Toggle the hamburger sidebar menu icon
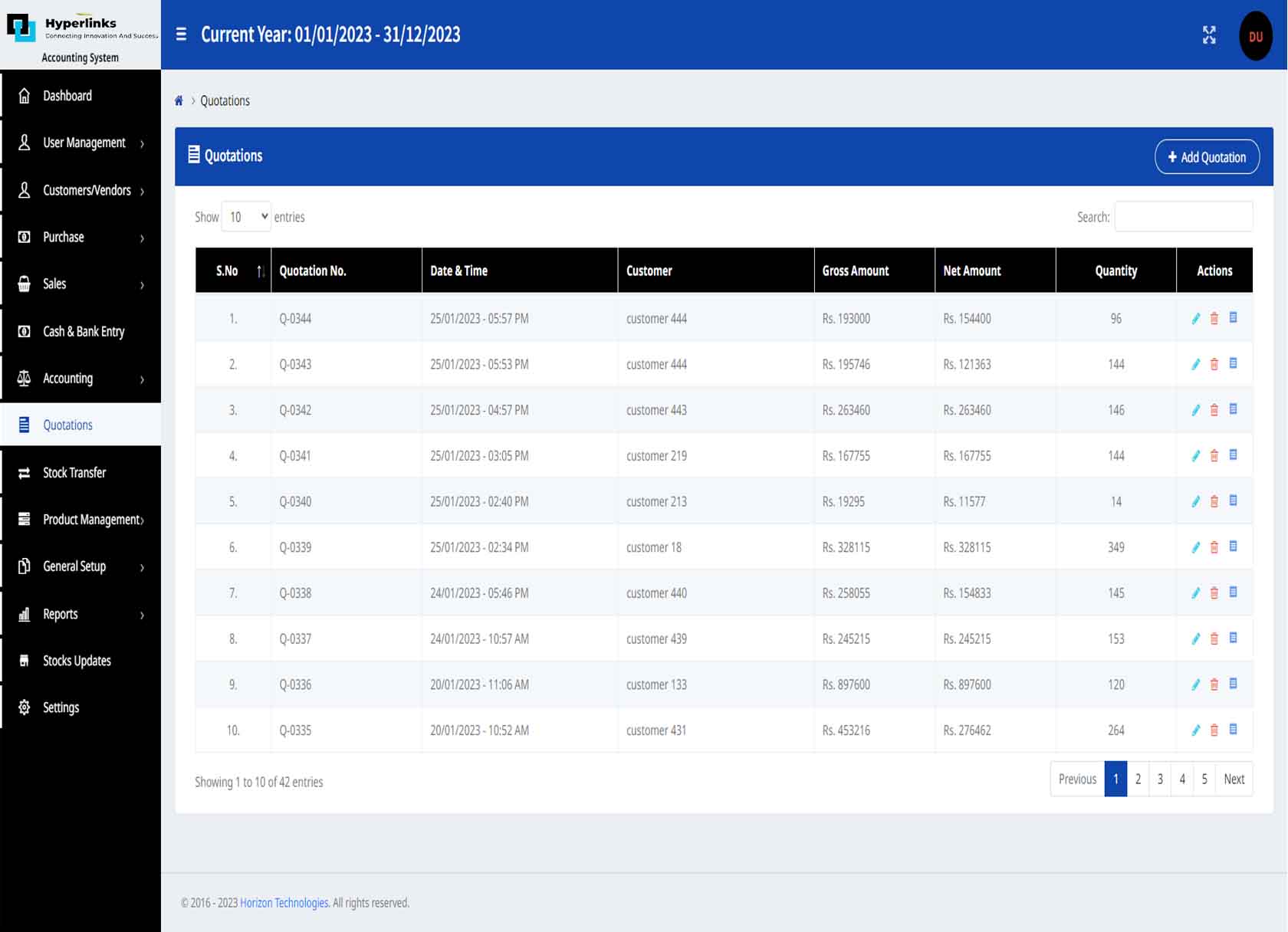 click(181, 34)
